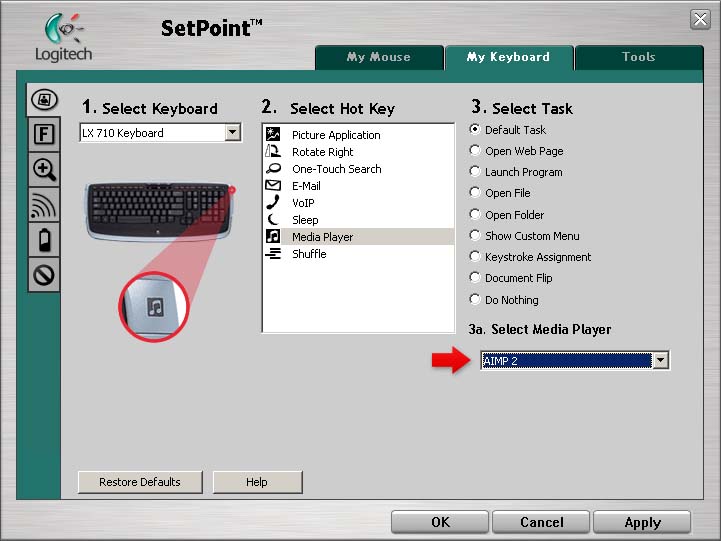
Task: Open the AIMP 2 media player dropdown
Action: click(660, 361)
